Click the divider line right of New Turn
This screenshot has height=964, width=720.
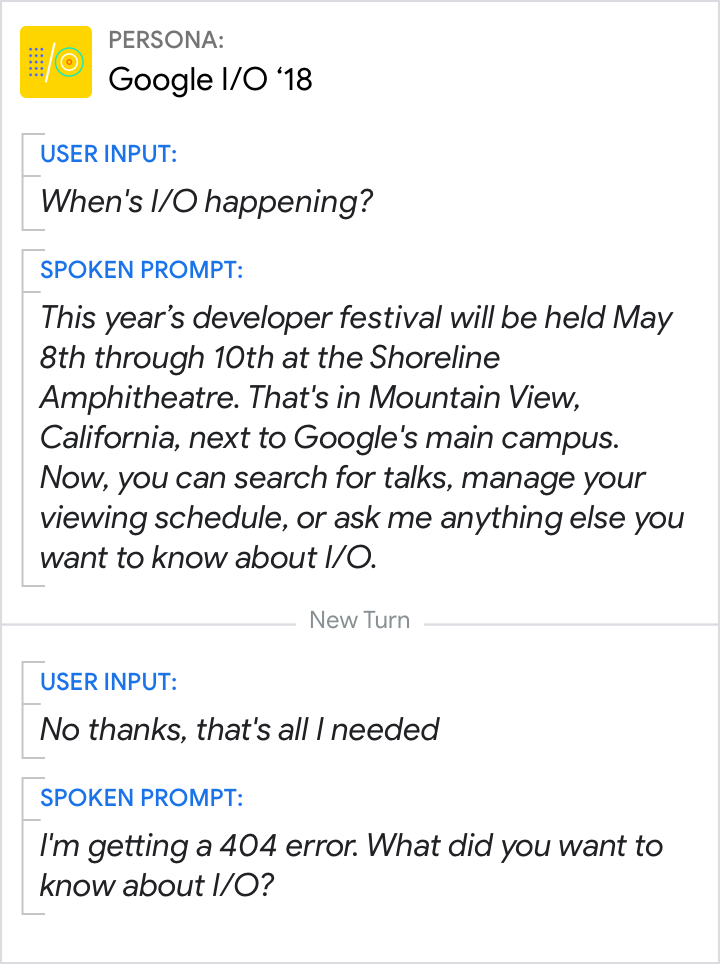(x=570, y=624)
